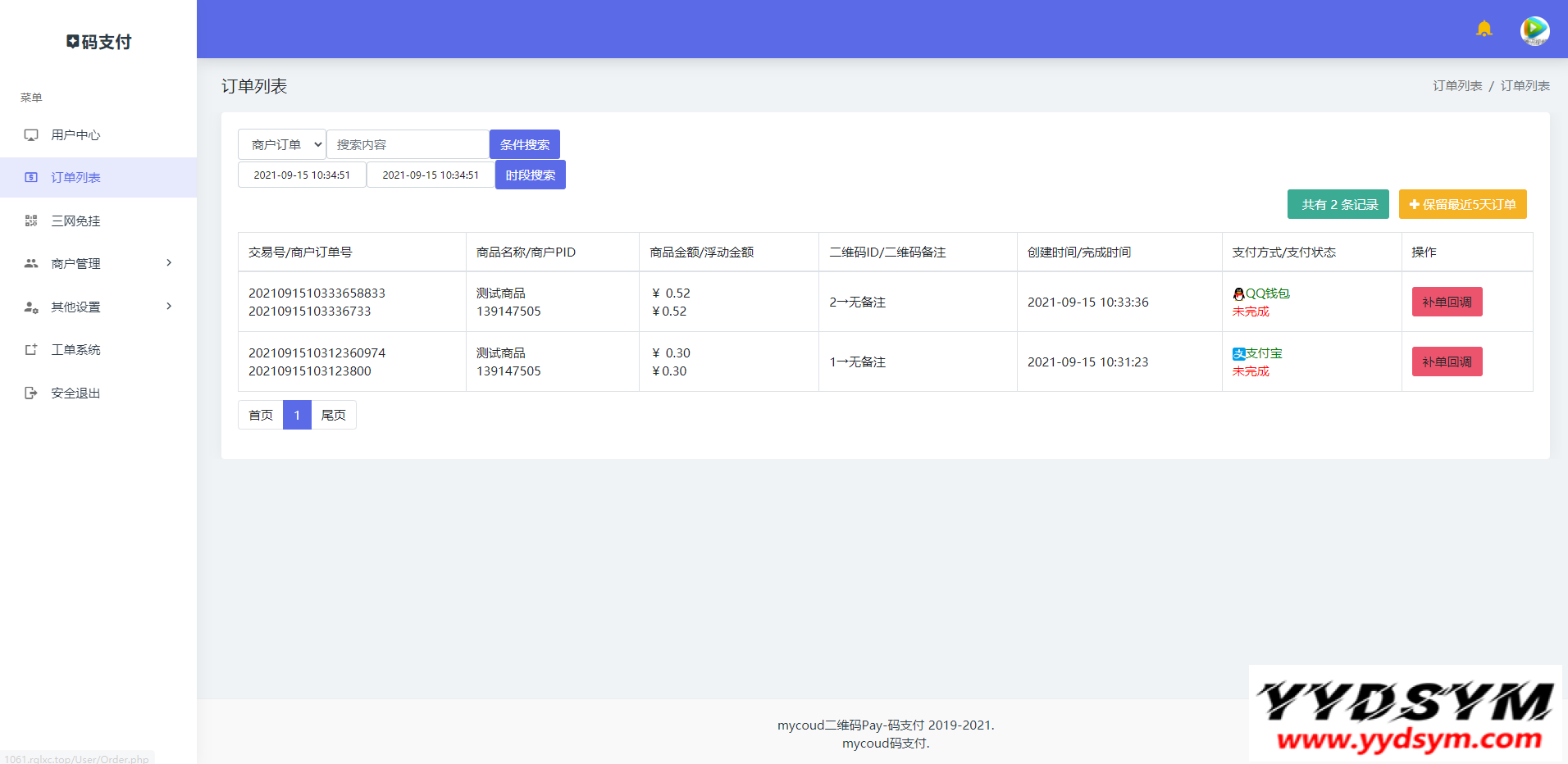
Task: Click 保留最近5天订单 button
Action: [1462, 205]
